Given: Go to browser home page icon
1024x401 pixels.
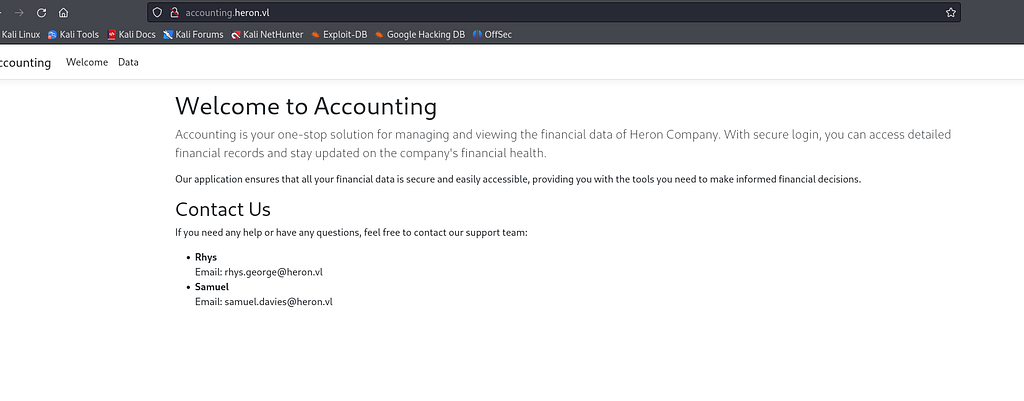Looking at the screenshot, I should (x=63, y=12).
